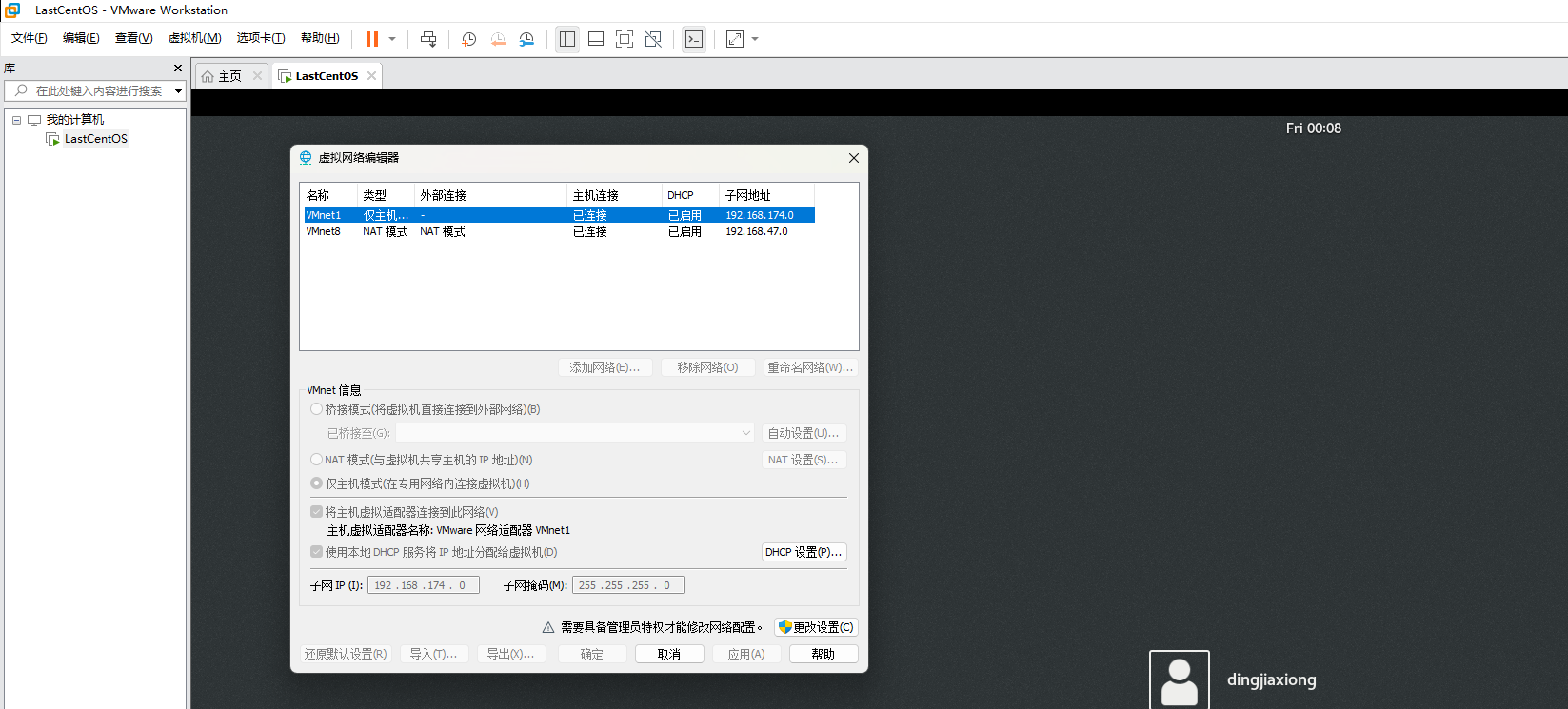Take a snapshot of this virtual machine

(469, 39)
